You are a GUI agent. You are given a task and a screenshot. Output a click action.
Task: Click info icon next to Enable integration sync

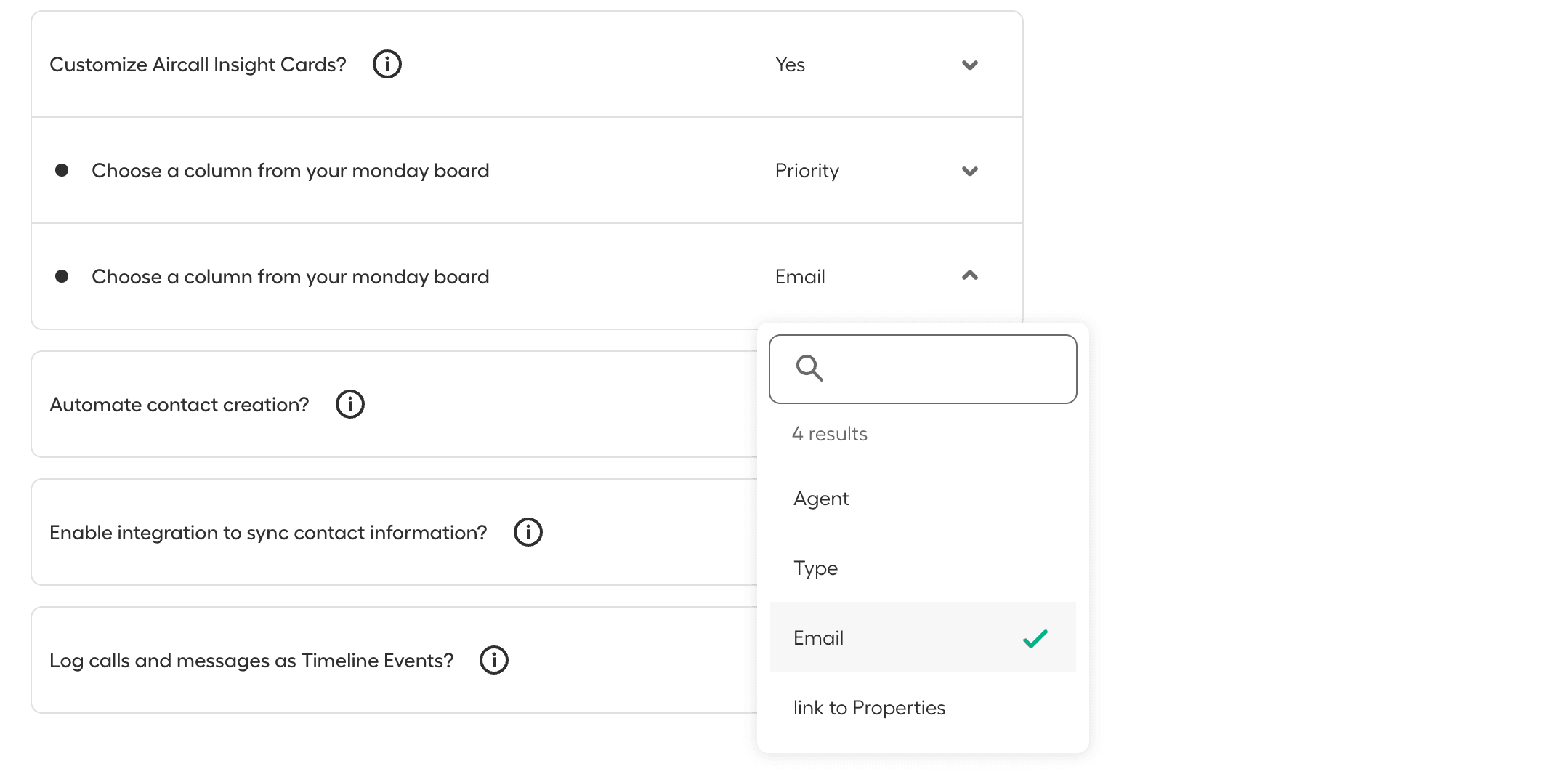click(528, 532)
